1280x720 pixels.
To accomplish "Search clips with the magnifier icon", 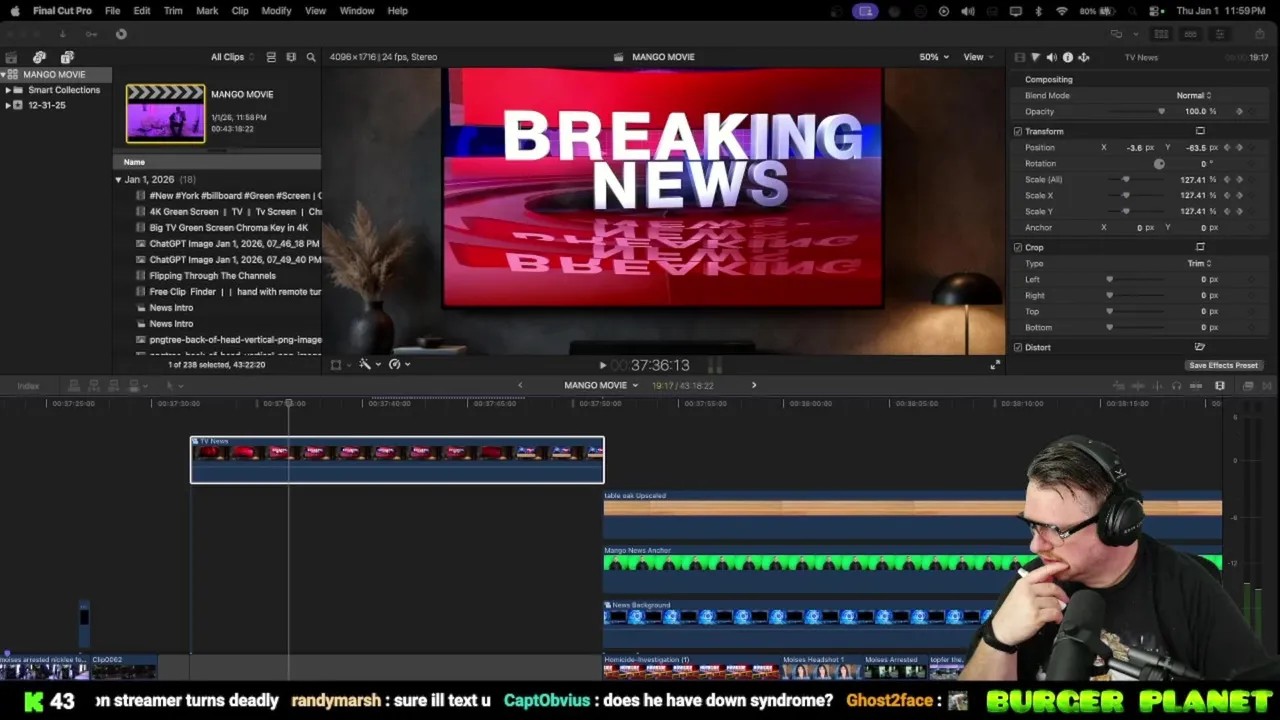I will (311, 57).
